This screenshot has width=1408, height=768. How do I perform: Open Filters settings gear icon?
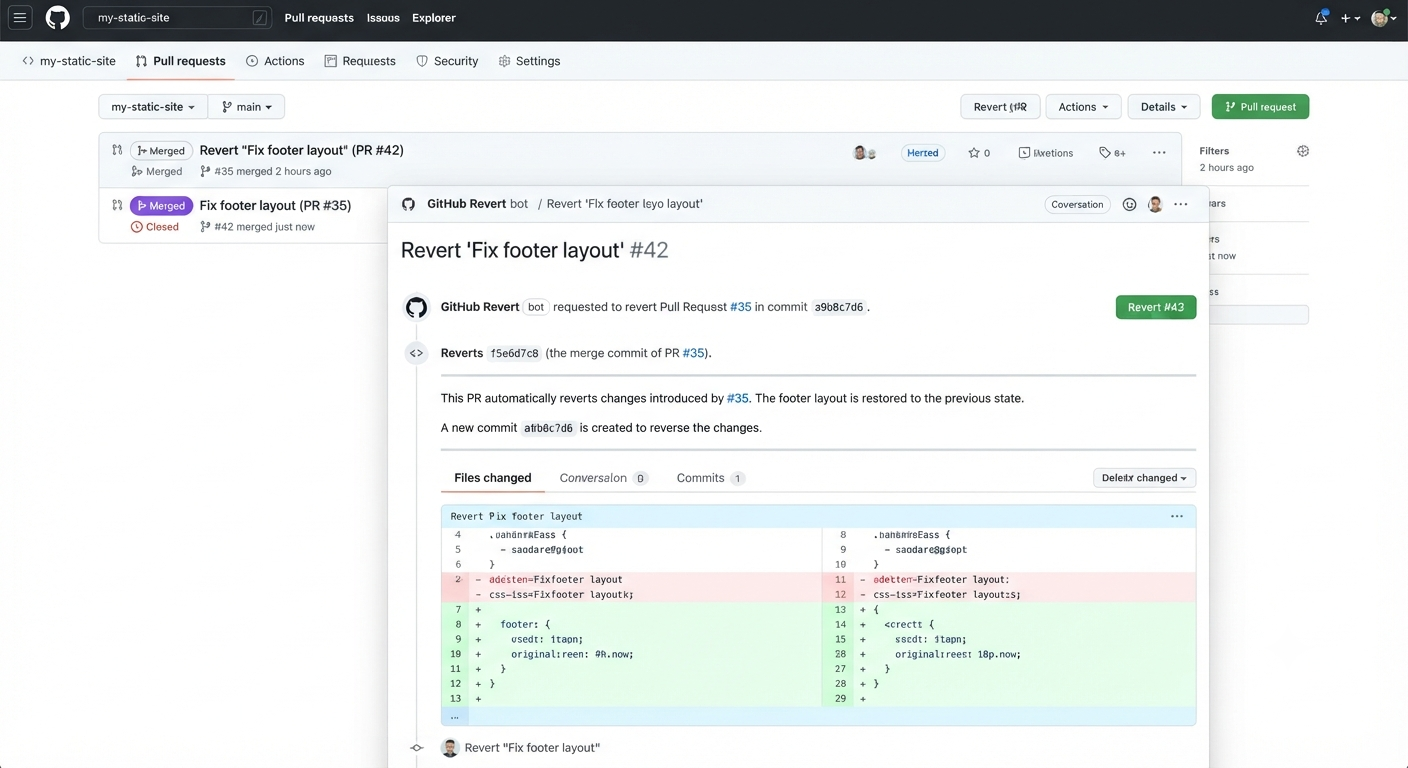1303,151
